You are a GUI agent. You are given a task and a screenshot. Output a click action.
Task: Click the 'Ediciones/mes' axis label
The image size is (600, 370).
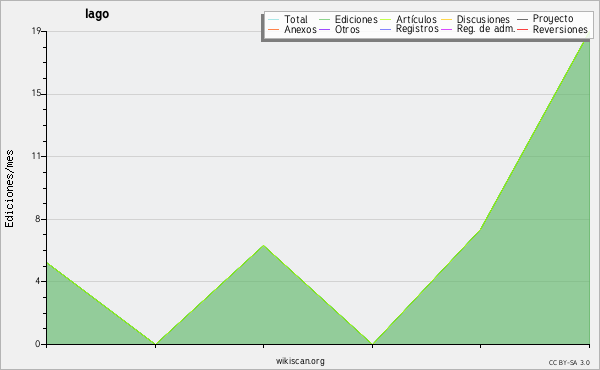point(9,189)
